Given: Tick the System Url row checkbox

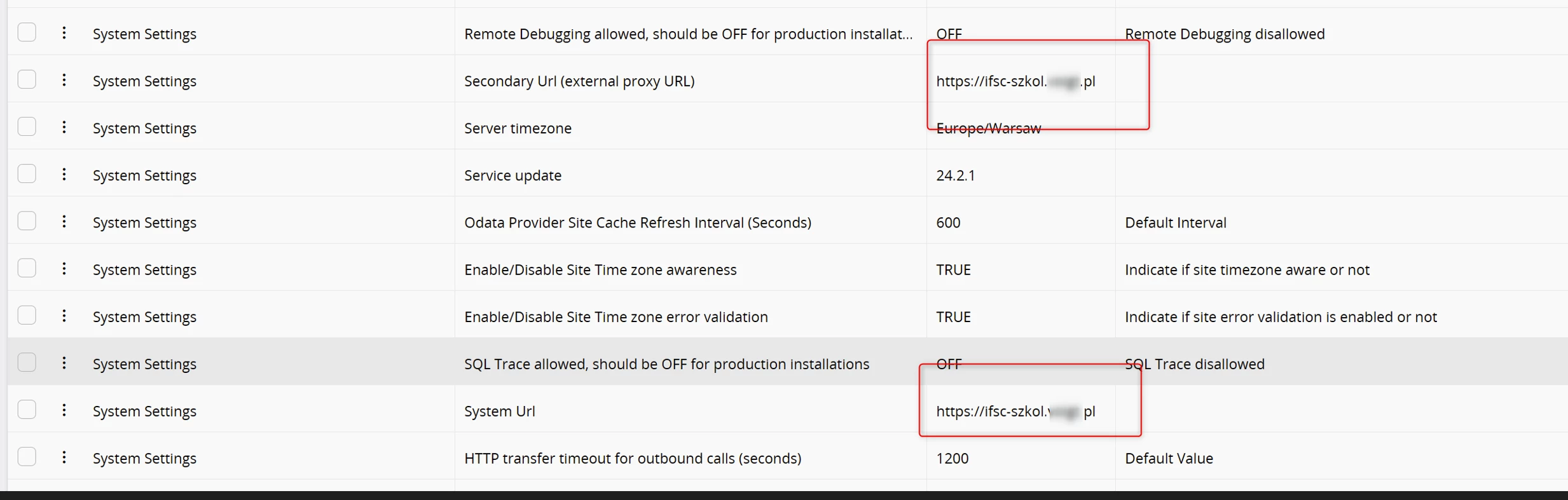Looking at the screenshot, I should pyautogui.click(x=27, y=410).
